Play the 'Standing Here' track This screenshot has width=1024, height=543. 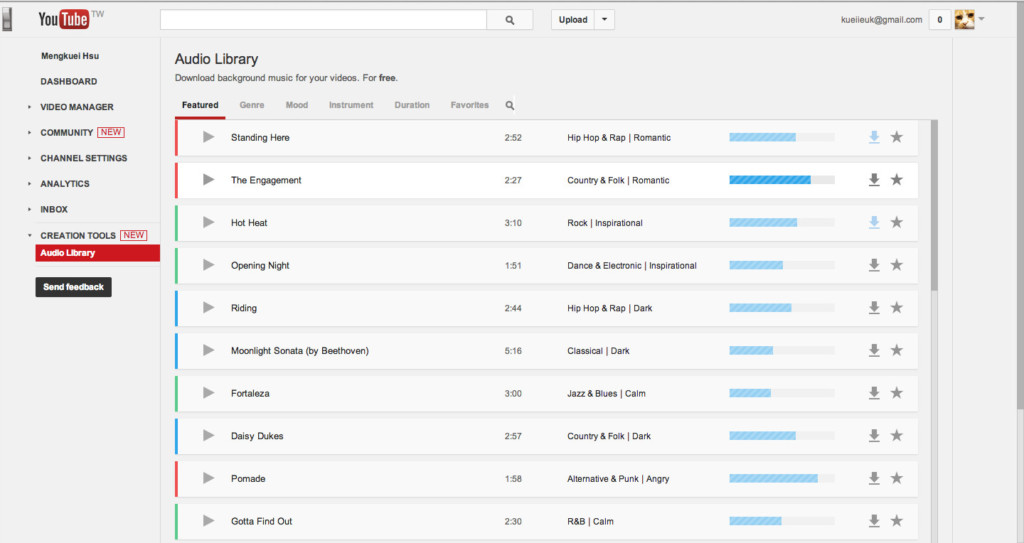(208, 137)
